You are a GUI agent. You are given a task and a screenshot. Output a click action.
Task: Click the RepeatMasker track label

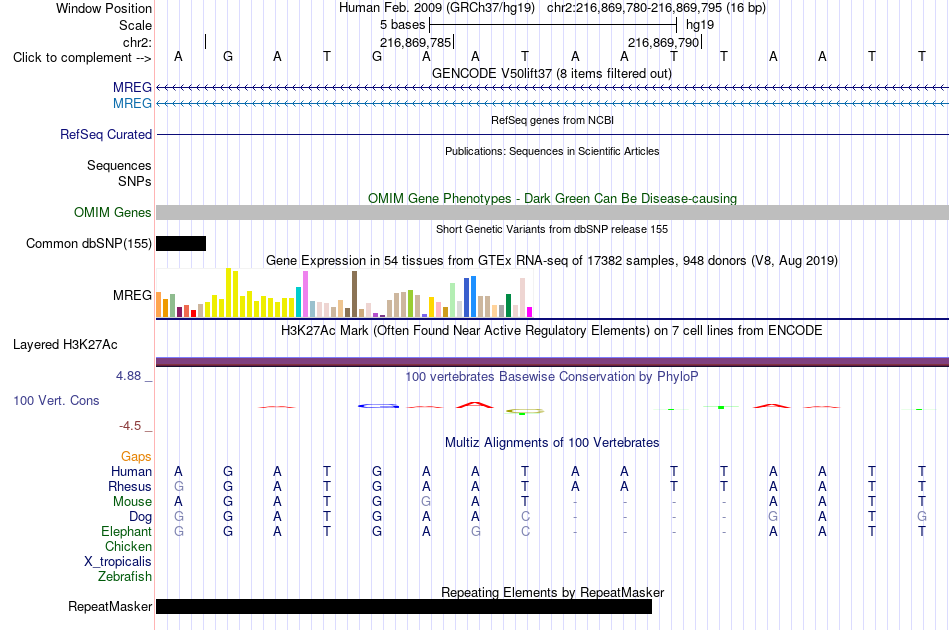110,606
